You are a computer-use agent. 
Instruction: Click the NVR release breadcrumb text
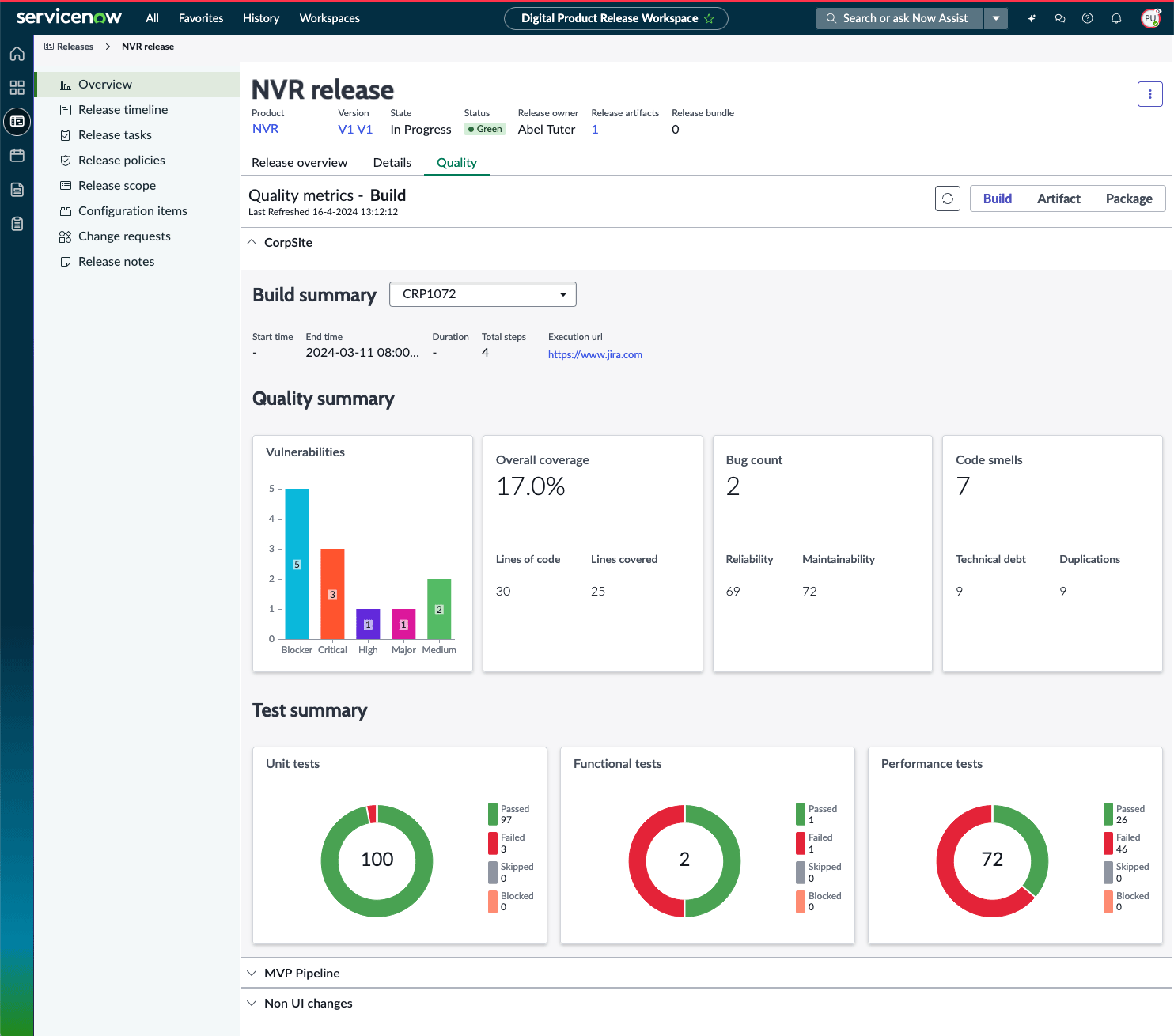[x=148, y=47]
